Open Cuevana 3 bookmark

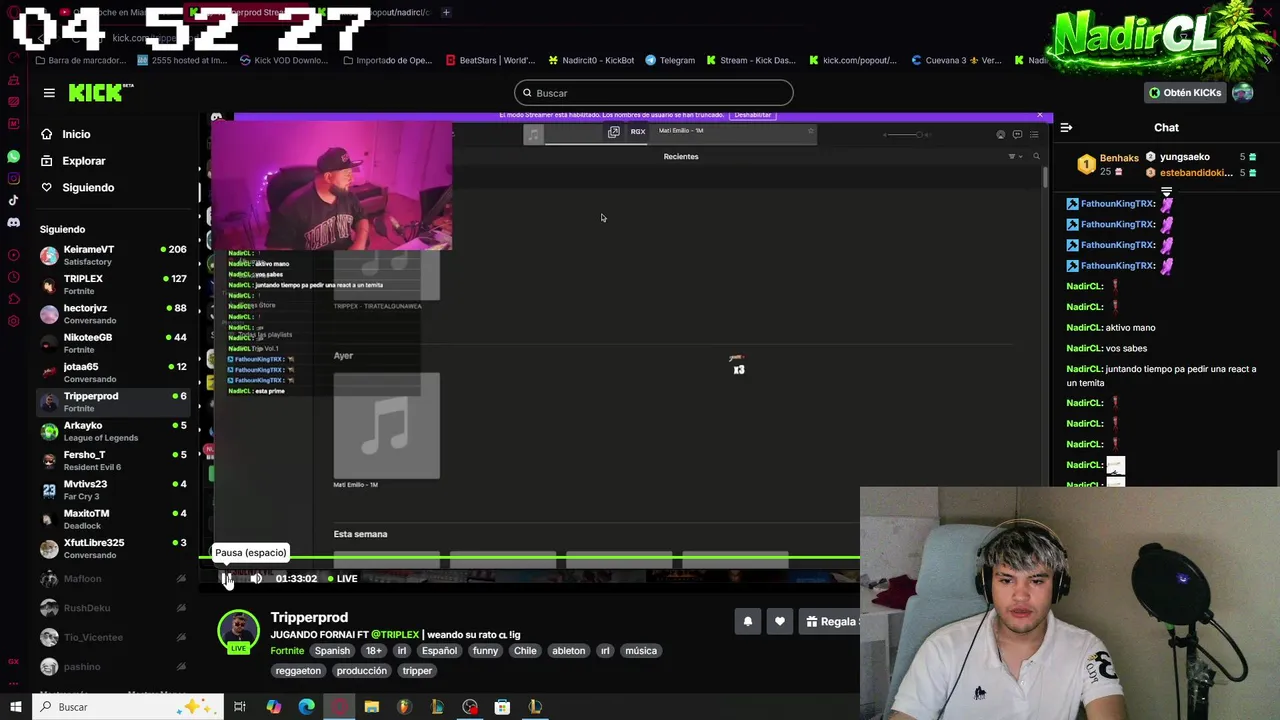tap(956, 60)
